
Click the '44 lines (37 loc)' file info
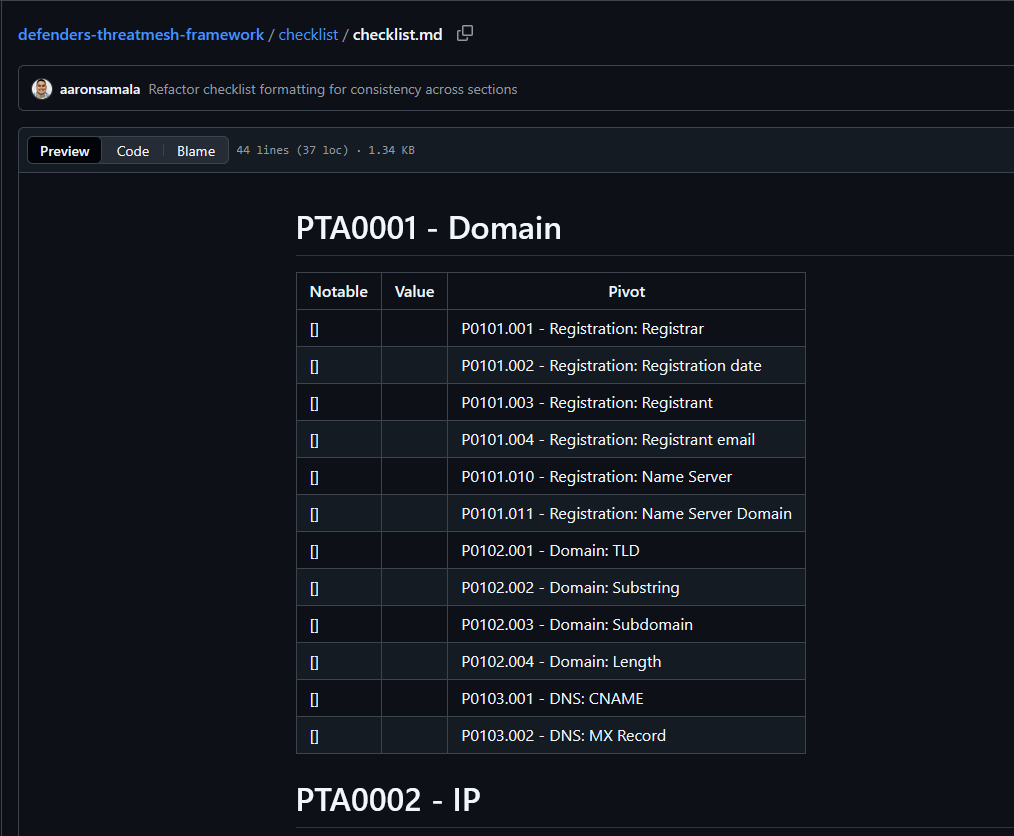(x=292, y=151)
